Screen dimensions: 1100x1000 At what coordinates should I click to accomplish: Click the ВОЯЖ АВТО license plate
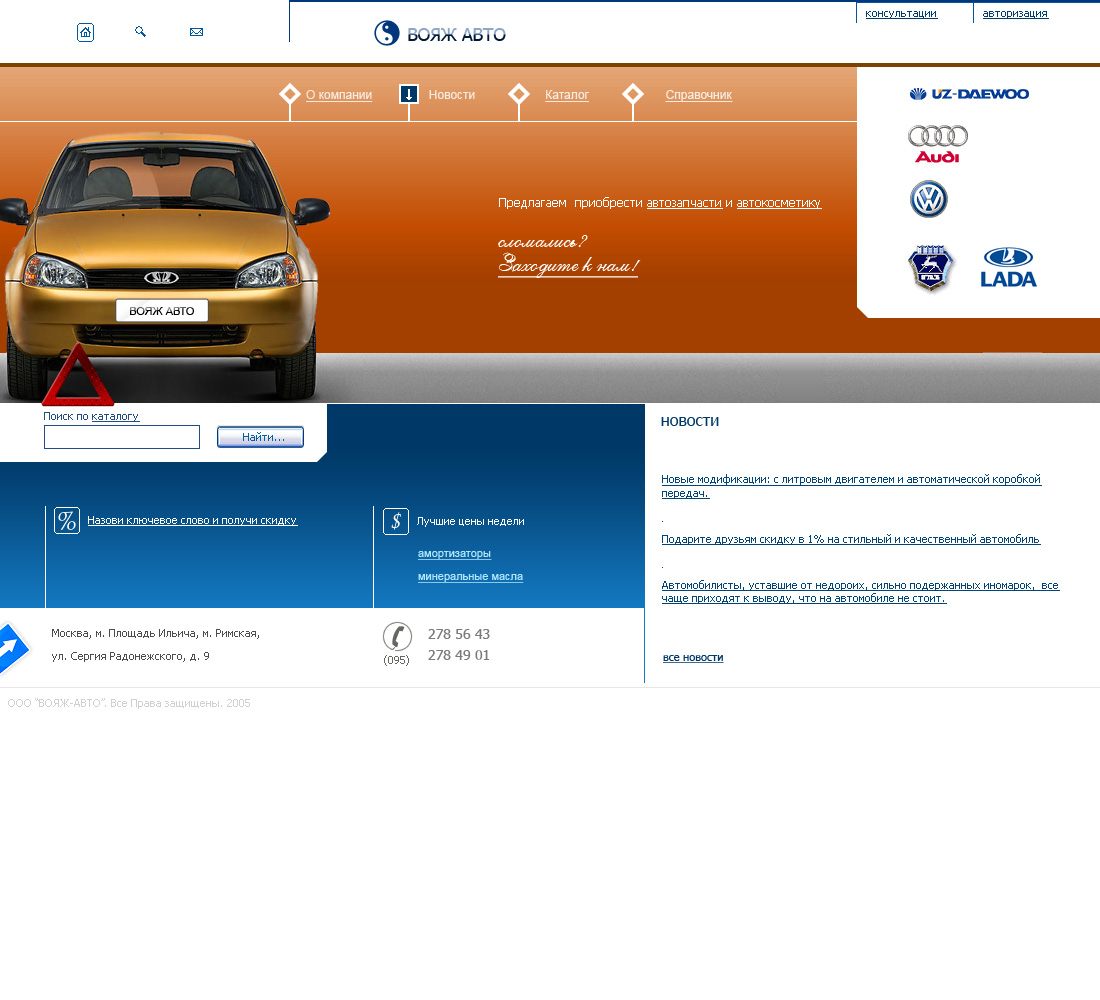point(162,311)
